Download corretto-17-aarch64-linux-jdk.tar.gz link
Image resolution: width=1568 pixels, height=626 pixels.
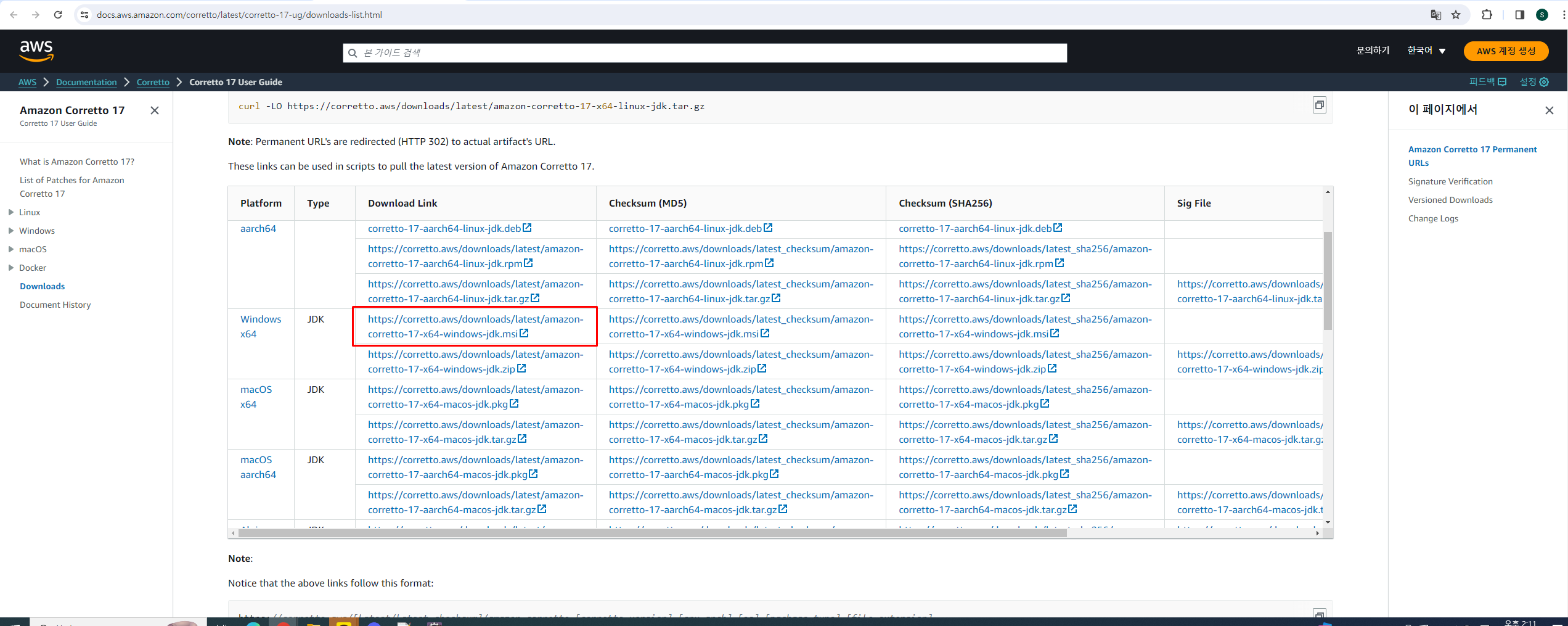(x=475, y=291)
